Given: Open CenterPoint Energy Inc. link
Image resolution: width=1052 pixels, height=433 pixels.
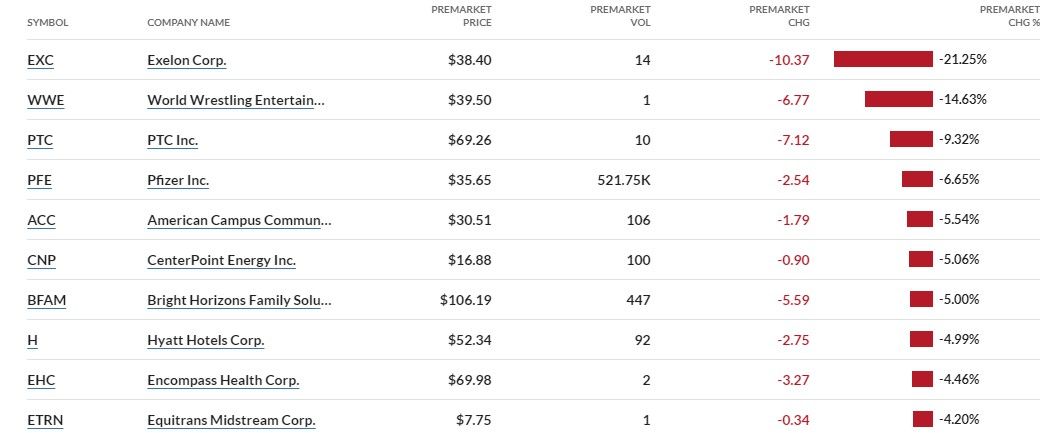Looking at the screenshot, I should [221, 260].
